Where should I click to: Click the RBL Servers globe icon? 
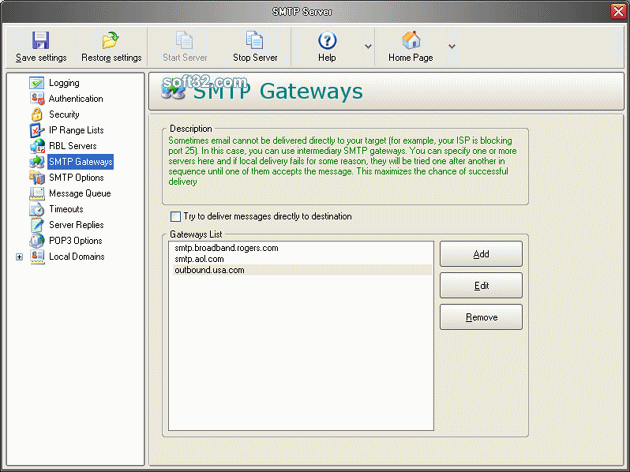37,146
